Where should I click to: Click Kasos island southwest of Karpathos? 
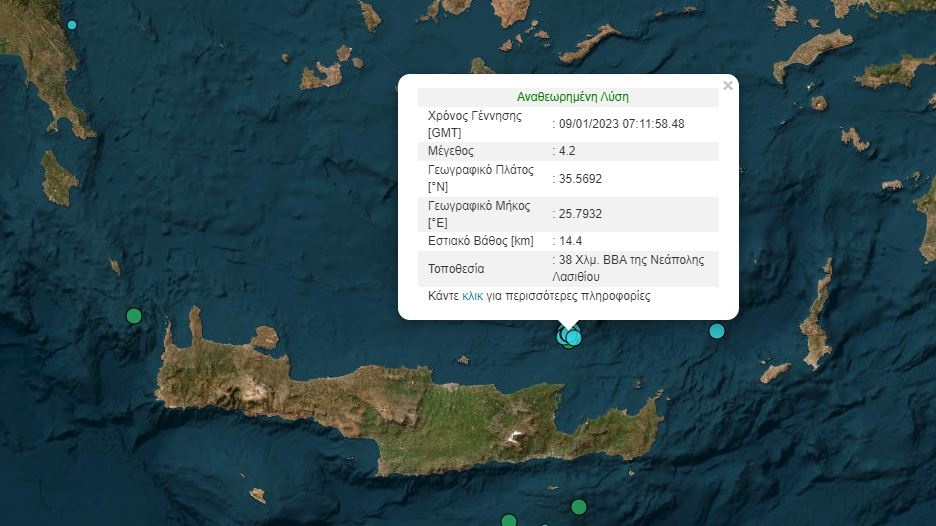coord(774,373)
